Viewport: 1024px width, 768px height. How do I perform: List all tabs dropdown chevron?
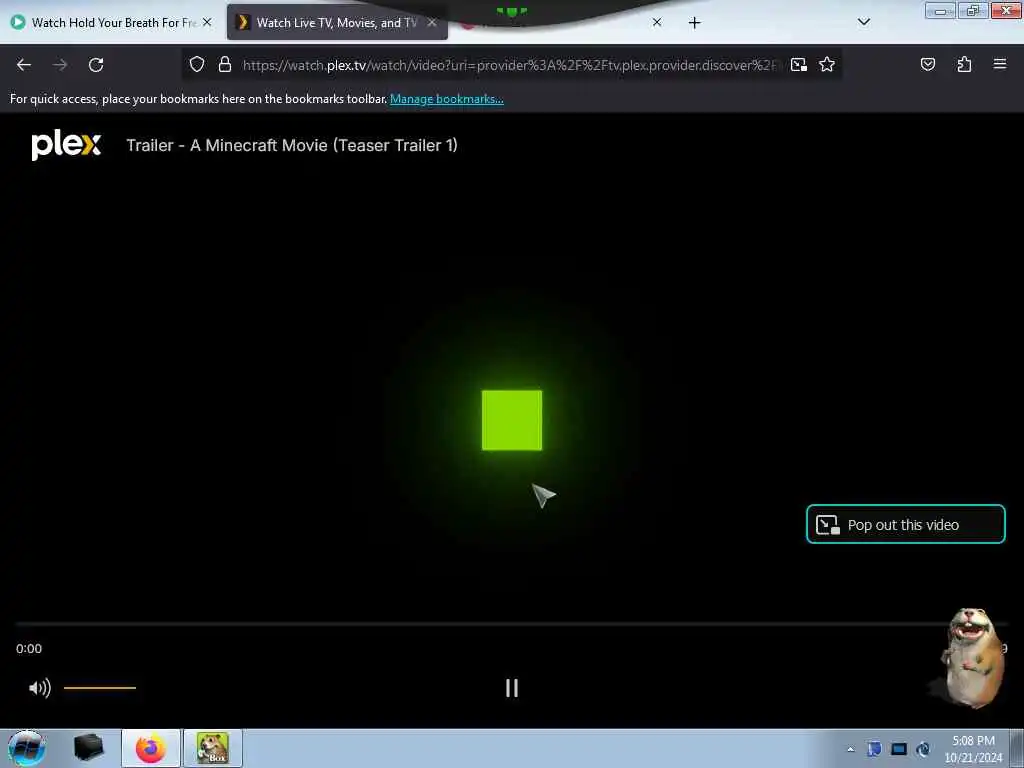[x=863, y=22]
